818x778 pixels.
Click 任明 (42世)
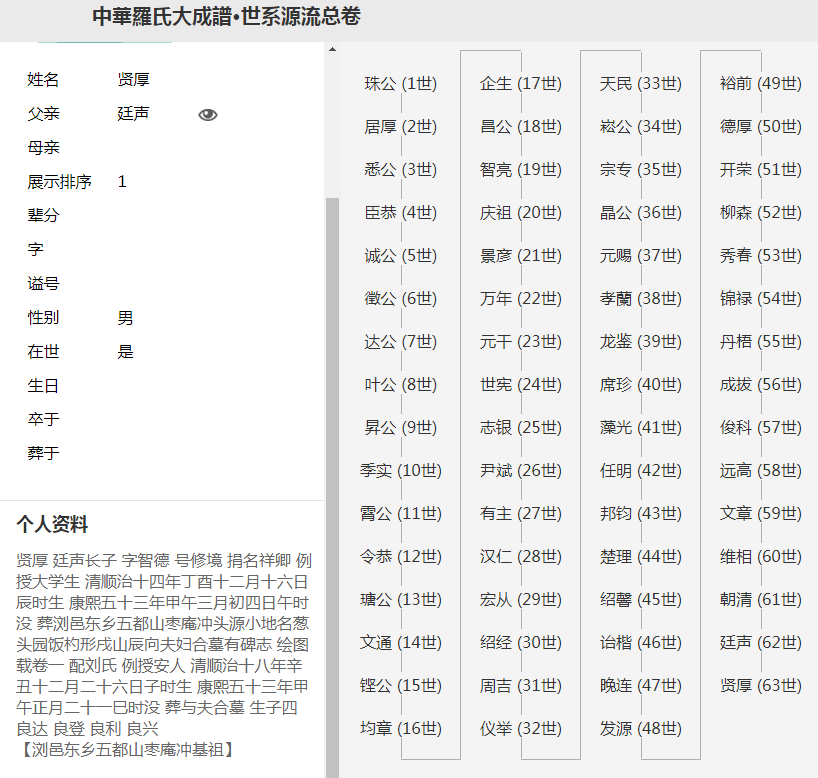pos(641,471)
